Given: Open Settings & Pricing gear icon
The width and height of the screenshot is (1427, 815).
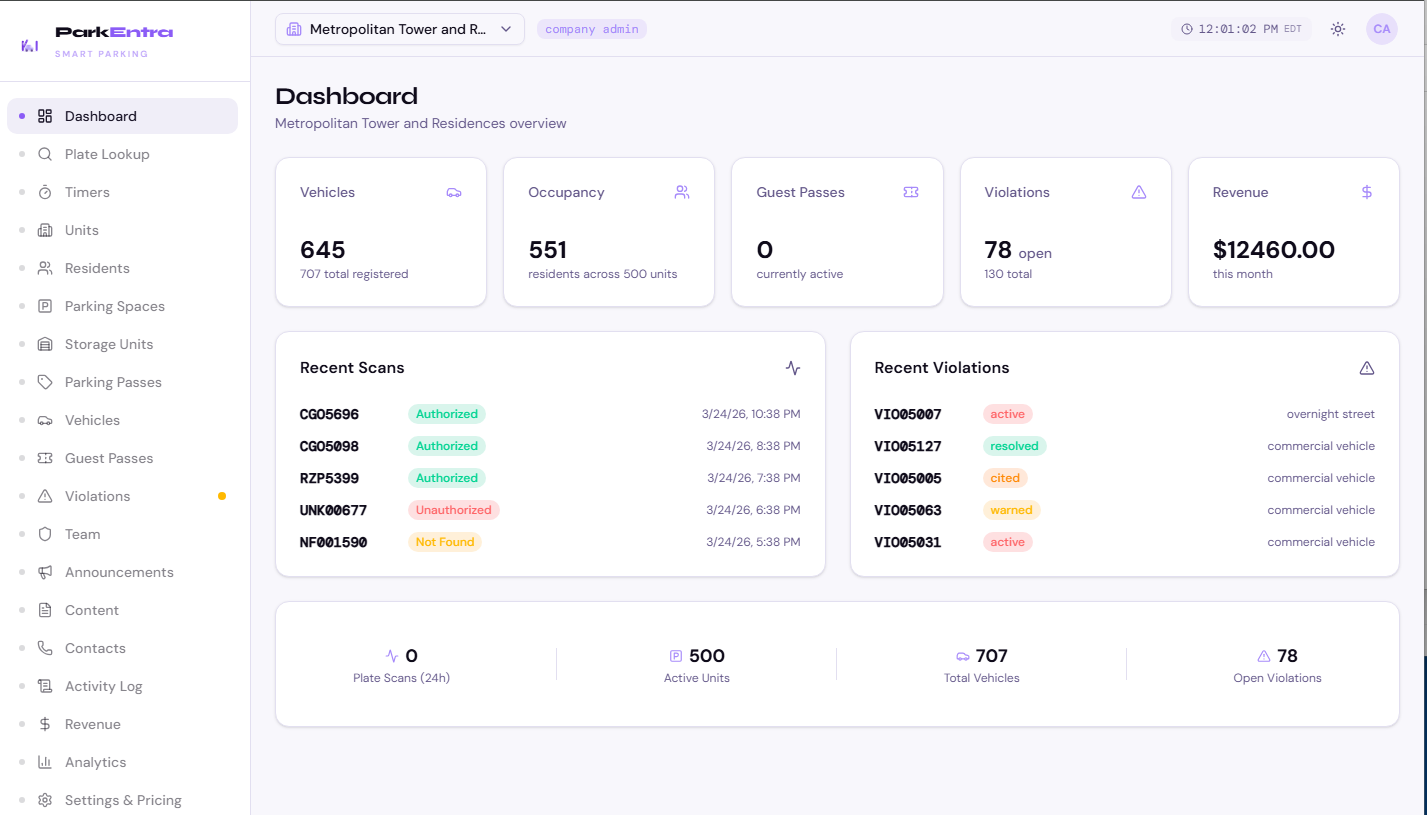Looking at the screenshot, I should (45, 800).
